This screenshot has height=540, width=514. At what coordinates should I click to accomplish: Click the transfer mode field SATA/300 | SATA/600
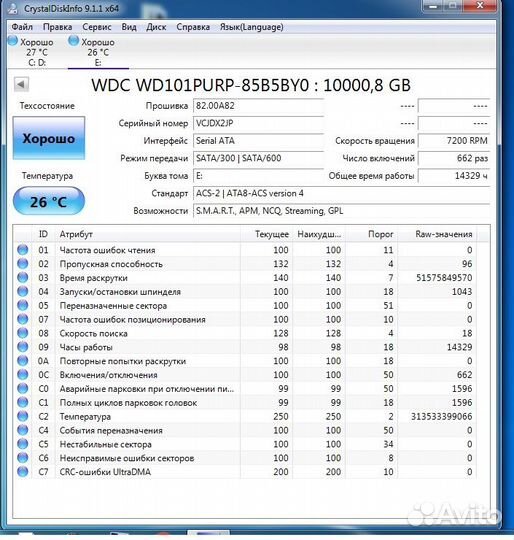pyautogui.click(x=258, y=158)
